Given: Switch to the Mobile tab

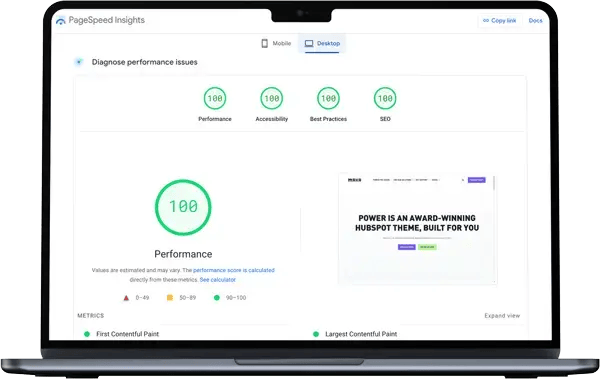Looking at the screenshot, I should (276, 43).
